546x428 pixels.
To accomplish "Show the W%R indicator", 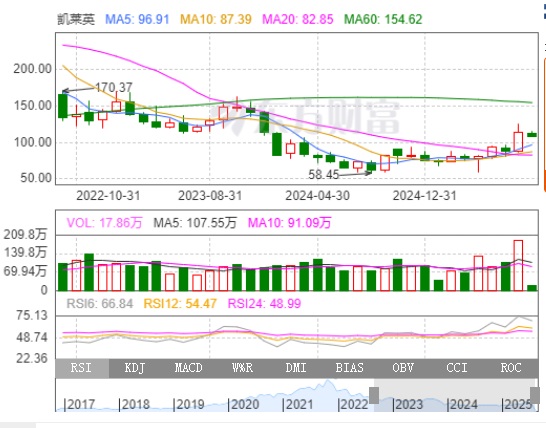I will click(x=243, y=368).
